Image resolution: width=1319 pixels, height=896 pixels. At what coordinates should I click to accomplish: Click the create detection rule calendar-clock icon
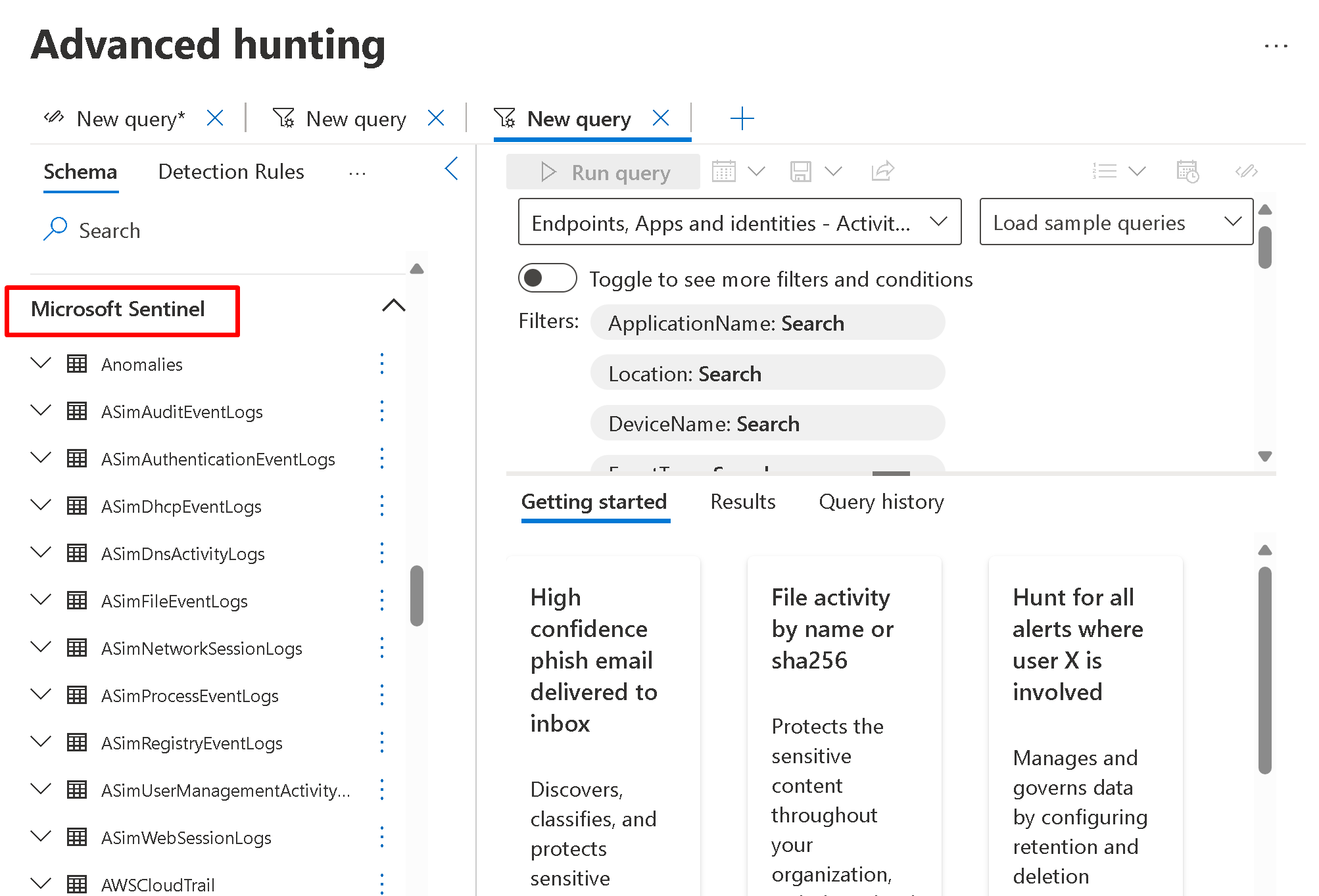(x=1187, y=172)
